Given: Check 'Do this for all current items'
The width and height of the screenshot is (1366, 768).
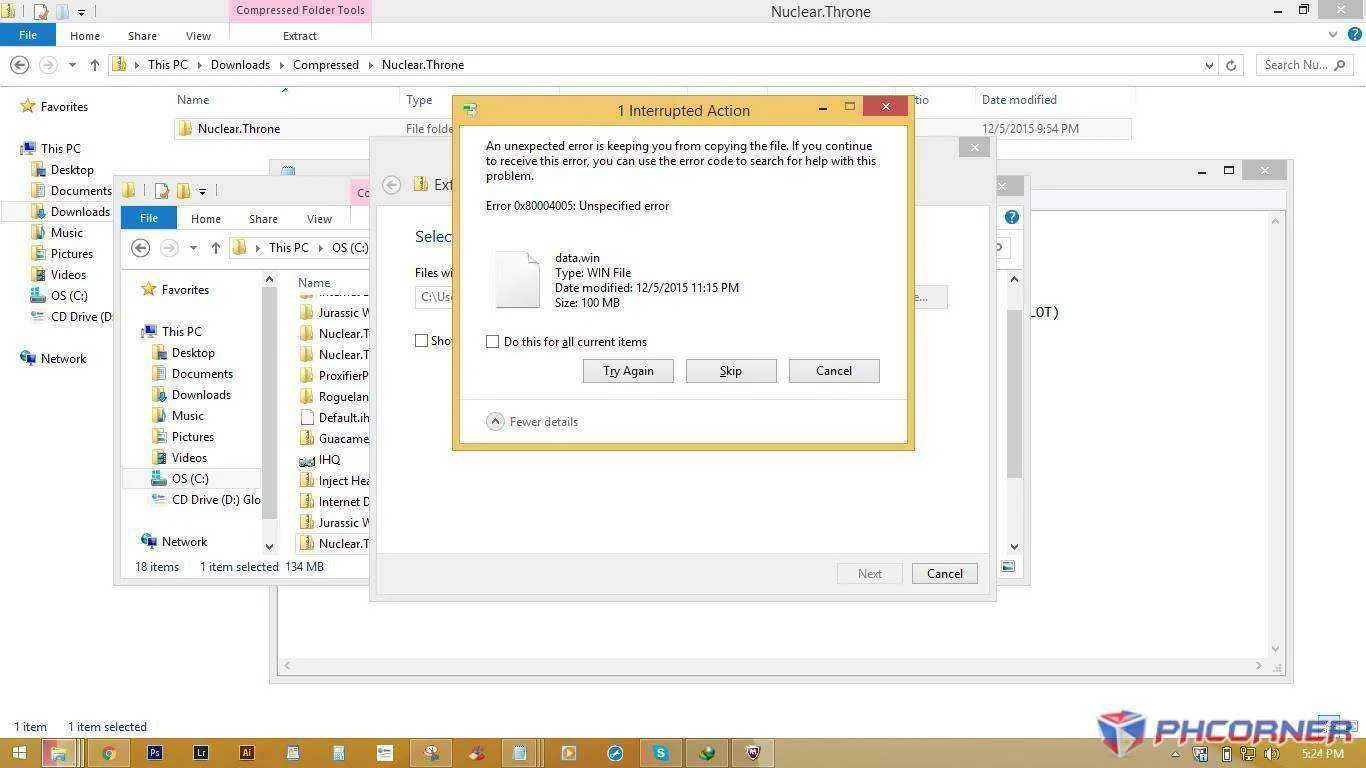Looking at the screenshot, I should click(x=492, y=342).
